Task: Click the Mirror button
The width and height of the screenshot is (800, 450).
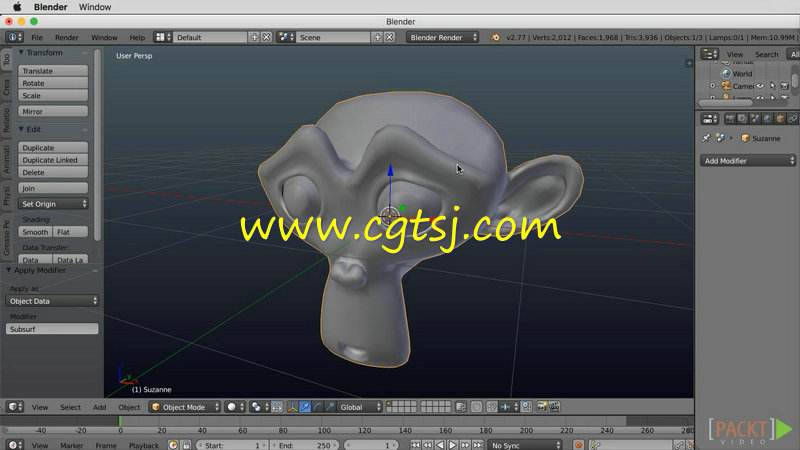Action: tap(53, 111)
